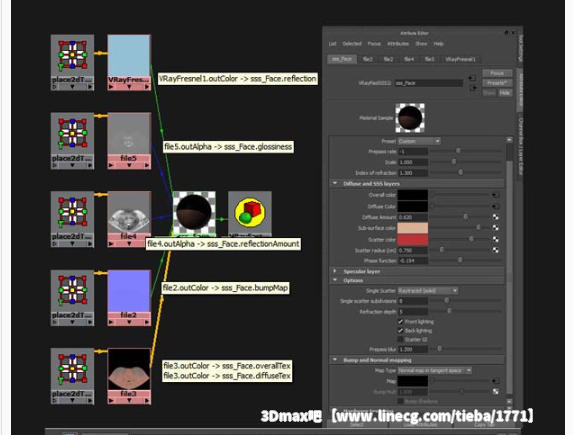Click checker map icon for Bump Mult
This screenshot has height=435, width=573.
point(495,392)
